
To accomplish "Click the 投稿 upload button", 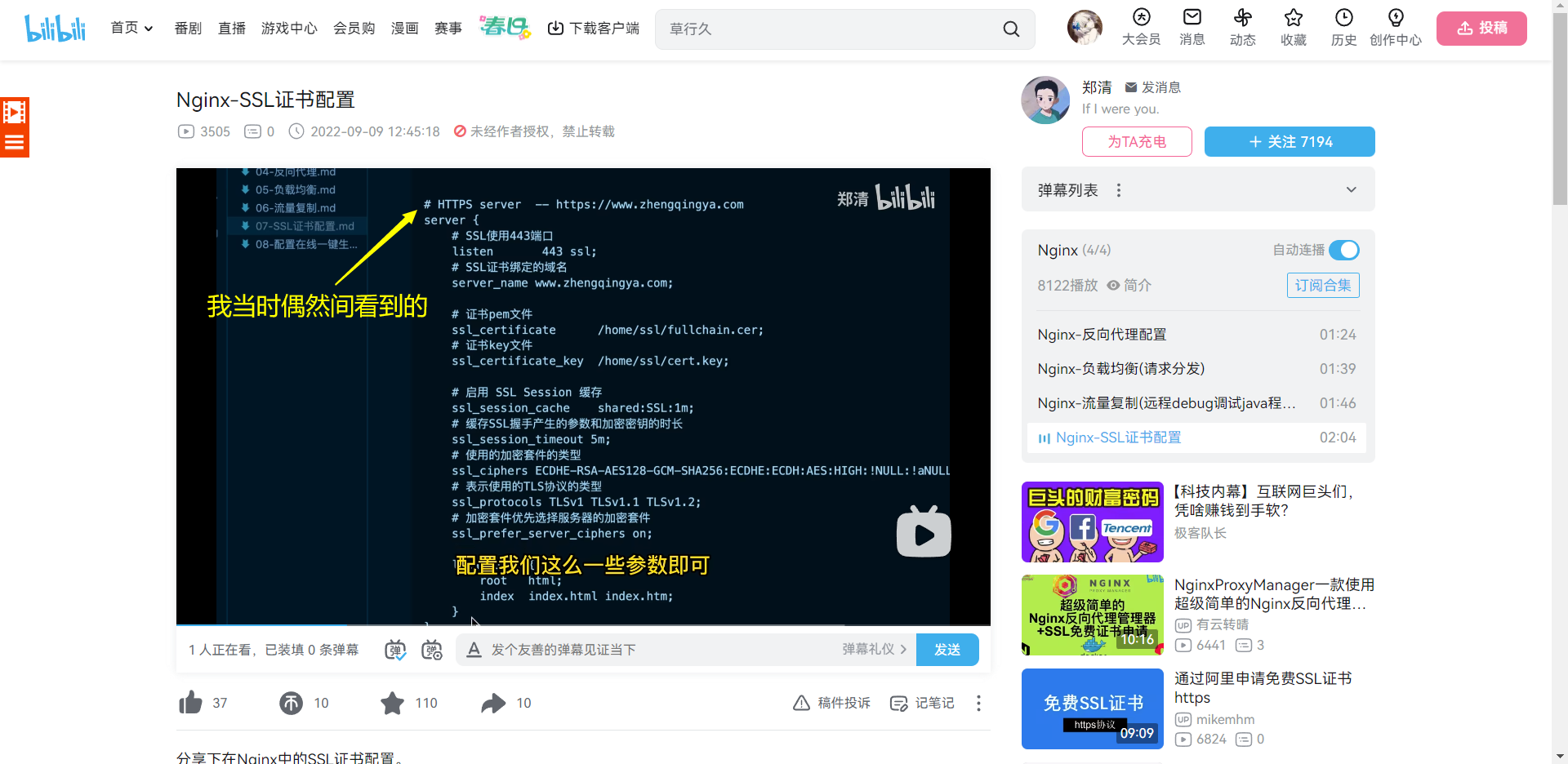I will click(1481, 29).
